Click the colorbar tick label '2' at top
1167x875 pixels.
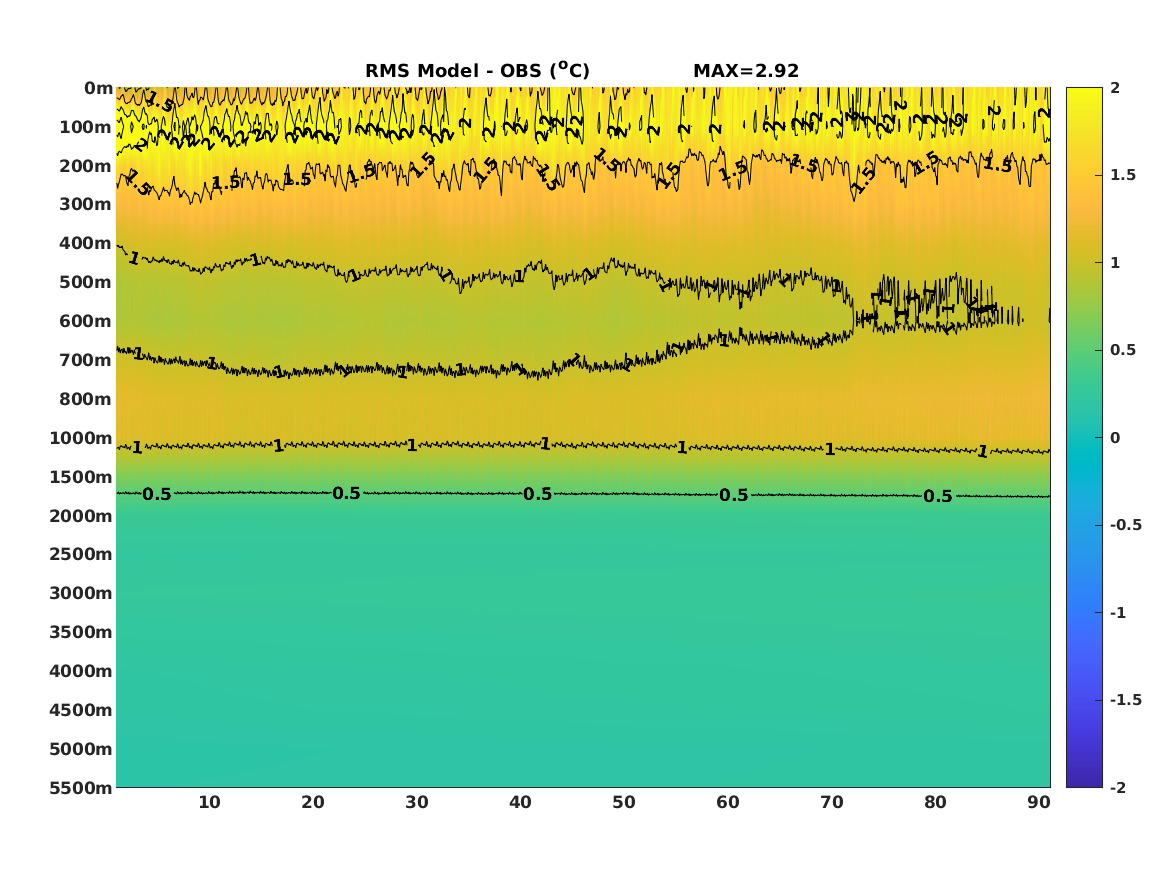(x=1115, y=88)
